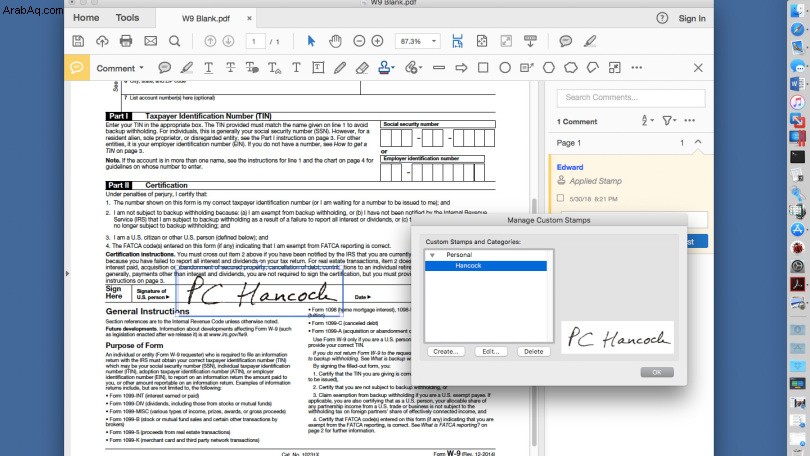Open the Comment tool dropdown
This screenshot has height=456, width=810.
coord(120,68)
